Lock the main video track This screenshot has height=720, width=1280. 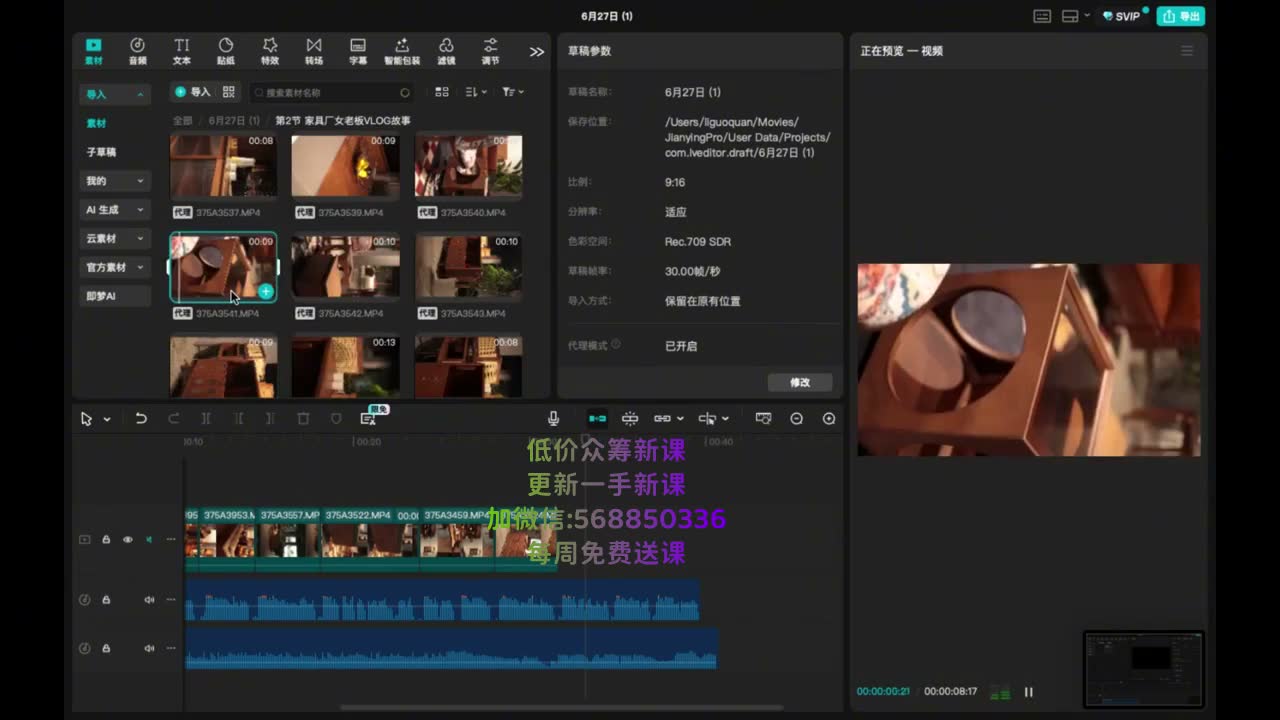(x=106, y=539)
